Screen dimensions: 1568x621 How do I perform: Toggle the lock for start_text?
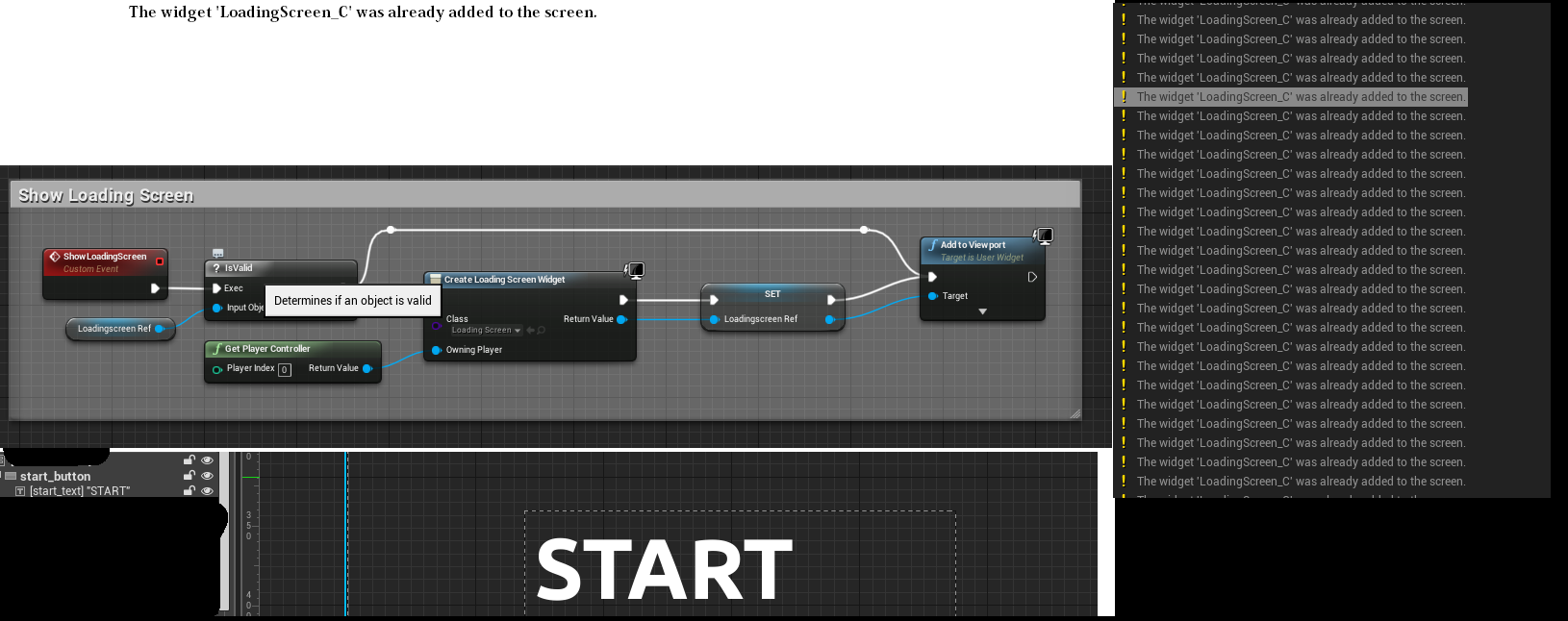click(190, 491)
